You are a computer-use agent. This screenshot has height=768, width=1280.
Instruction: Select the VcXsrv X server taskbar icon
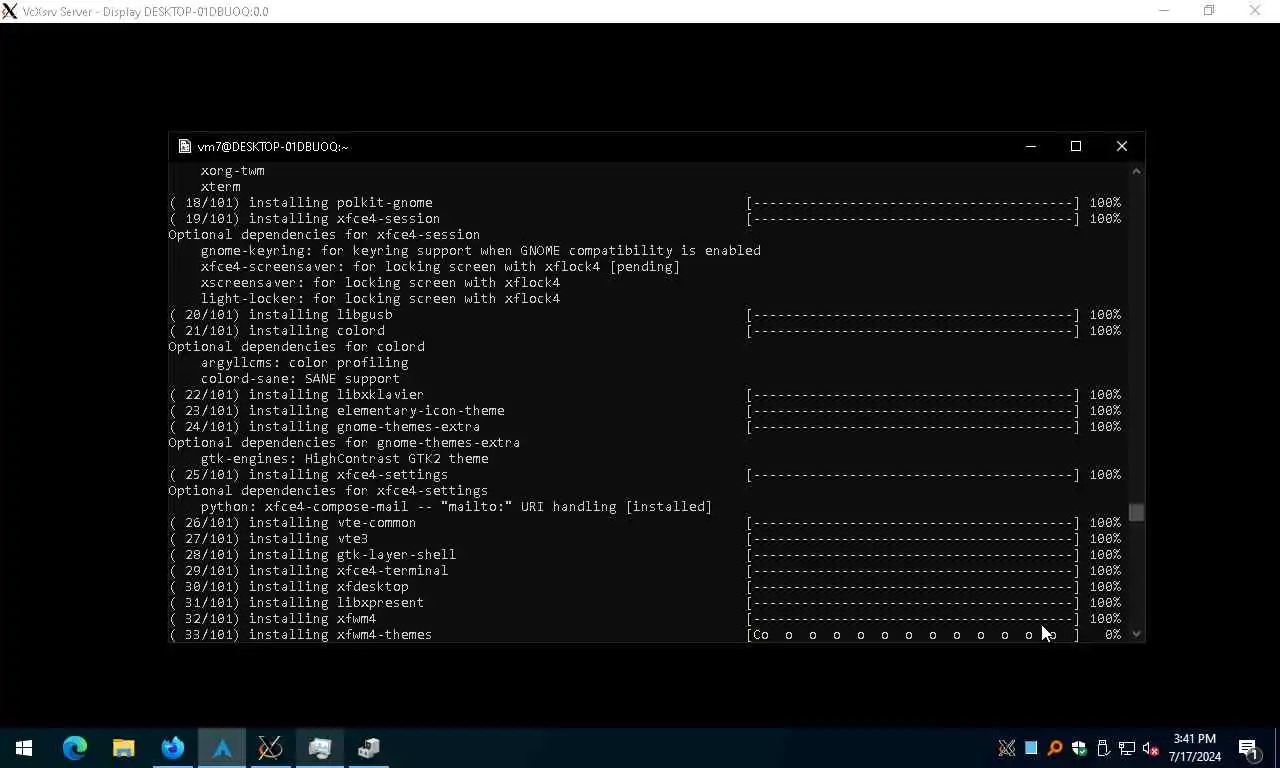(x=270, y=748)
